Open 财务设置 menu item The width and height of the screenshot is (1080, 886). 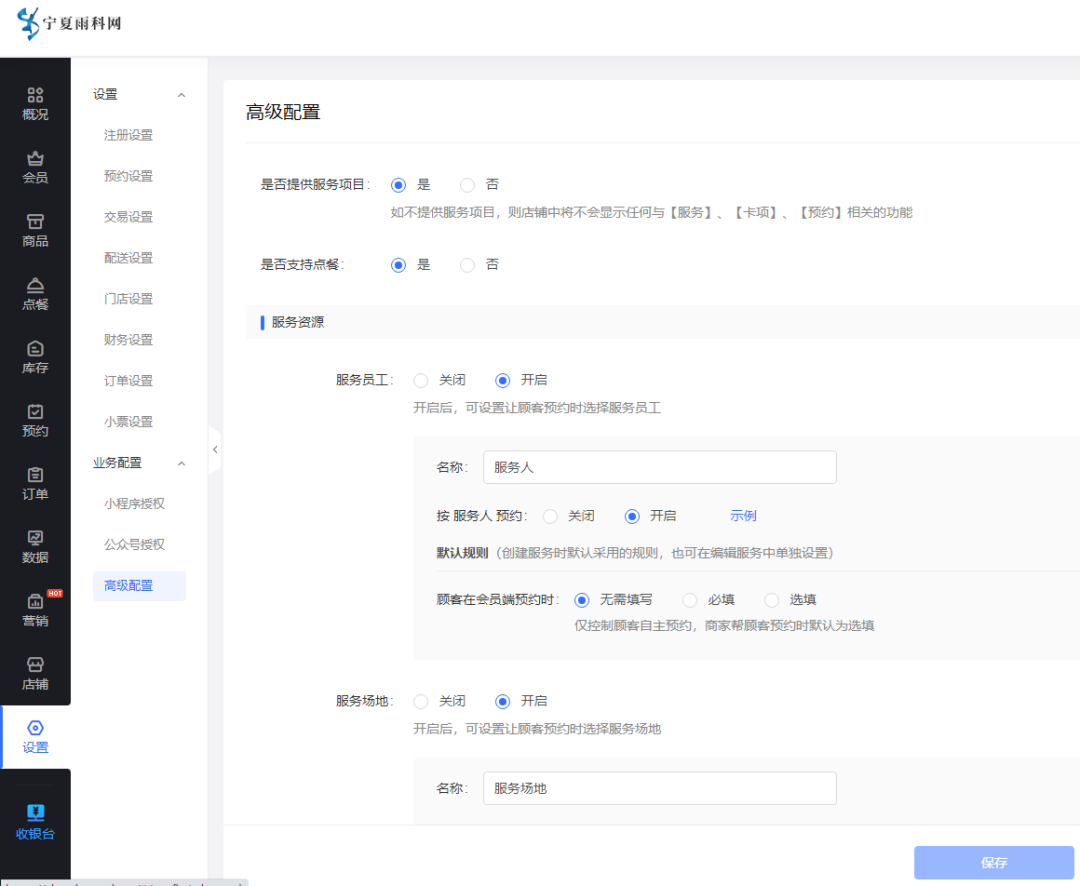(x=129, y=340)
